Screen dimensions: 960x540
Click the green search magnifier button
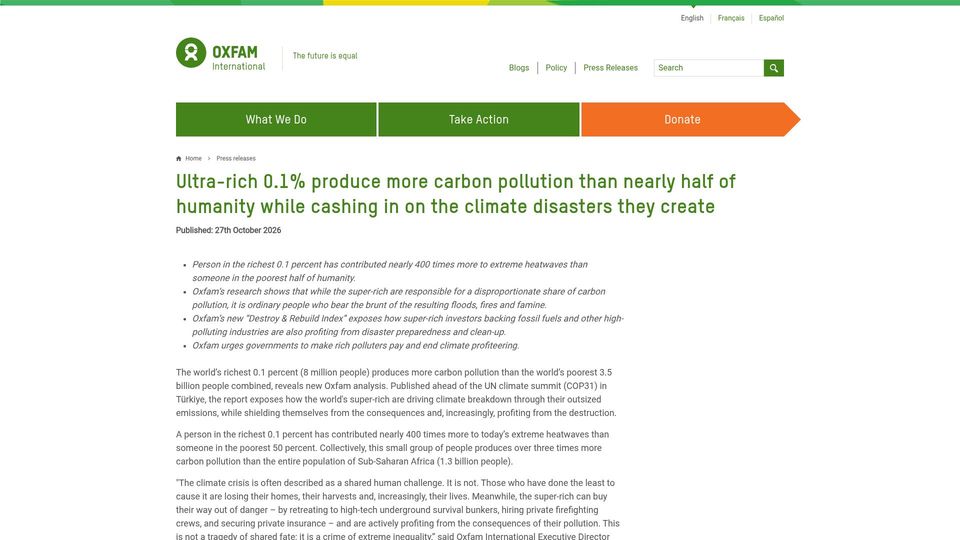point(773,68)
